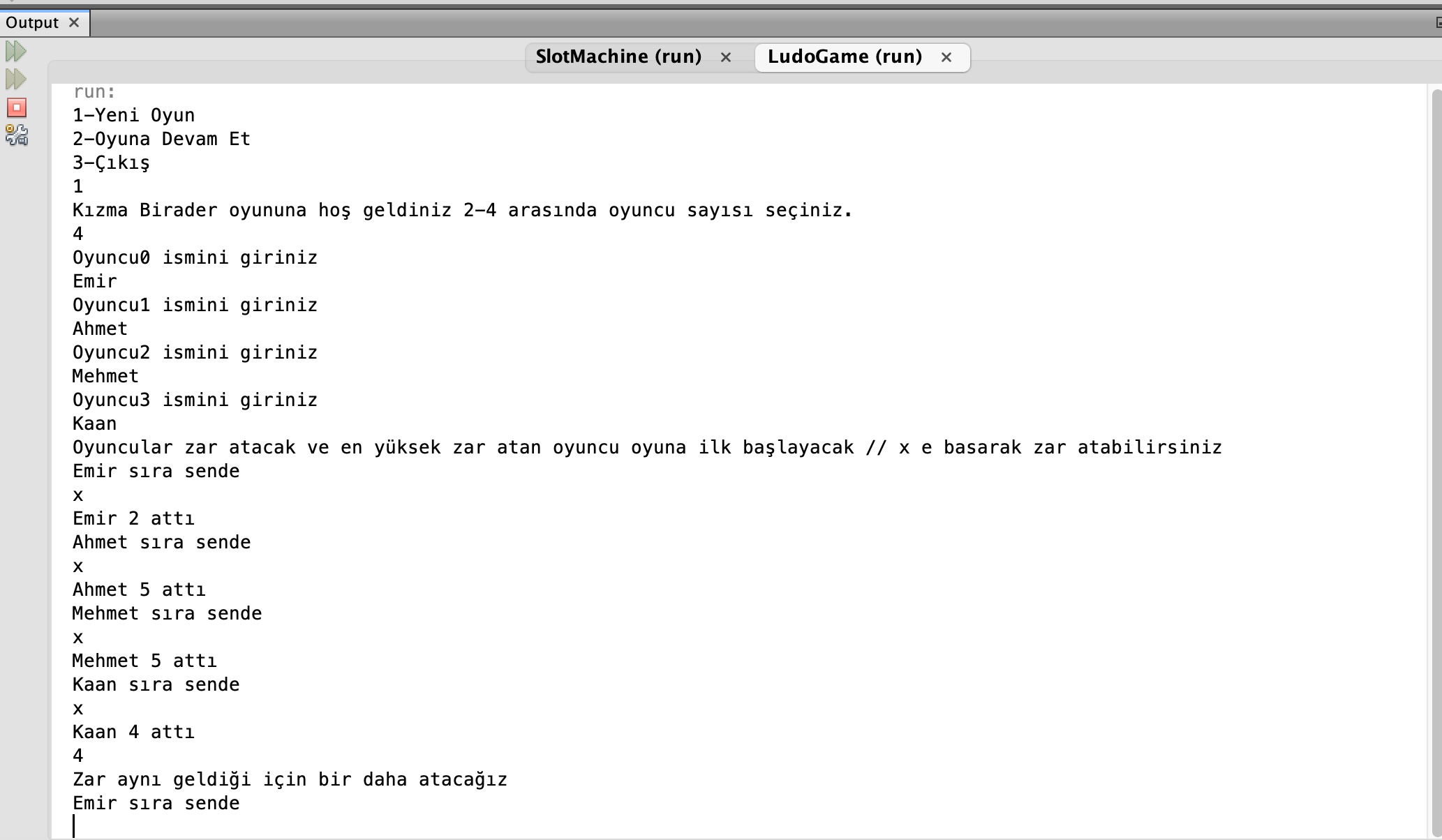The width and height of the screenshot is (1442, 840).
Task: Re-run the LudoGame application
Action: pyautogui.click(x=16, y=51)
